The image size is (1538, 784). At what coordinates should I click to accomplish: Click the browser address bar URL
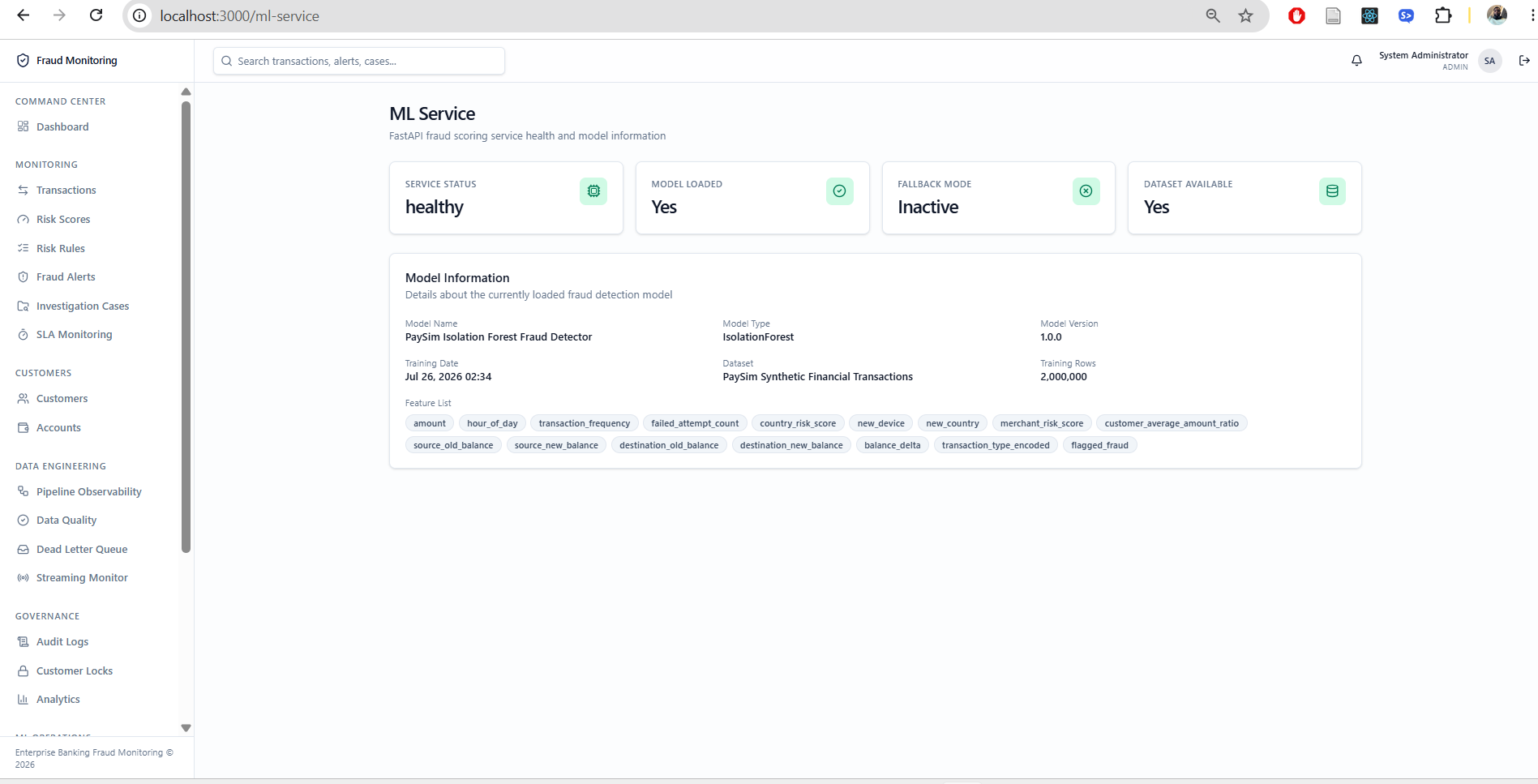239,15
